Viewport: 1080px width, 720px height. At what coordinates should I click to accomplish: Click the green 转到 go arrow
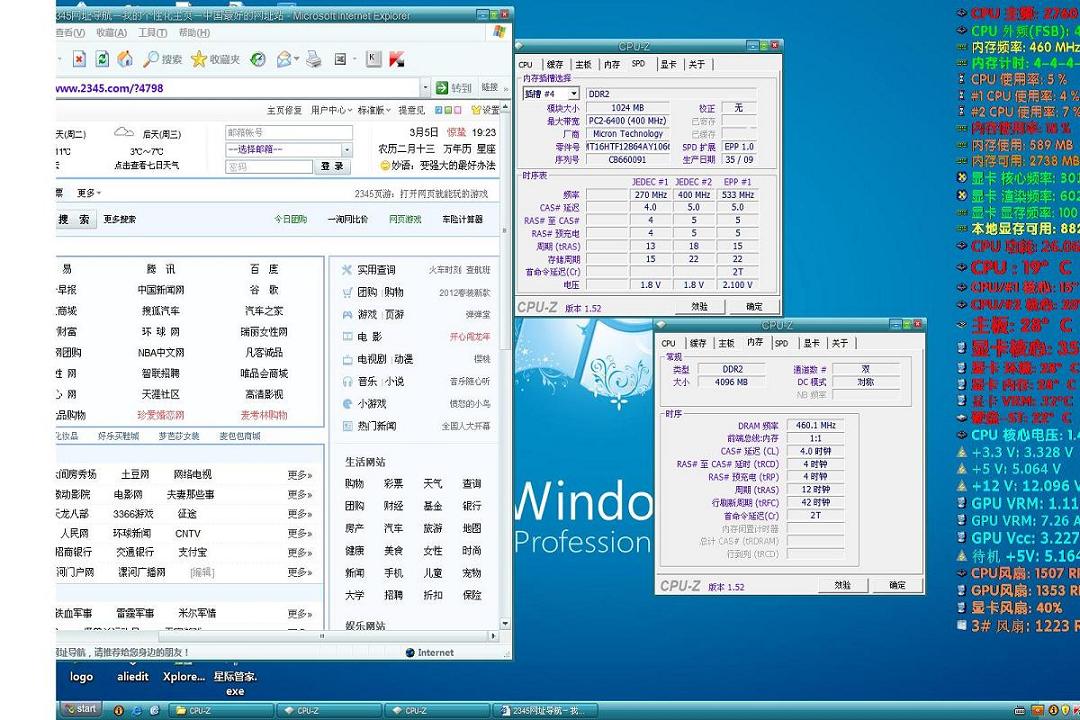pyautogui.click(x=442, y=88)
